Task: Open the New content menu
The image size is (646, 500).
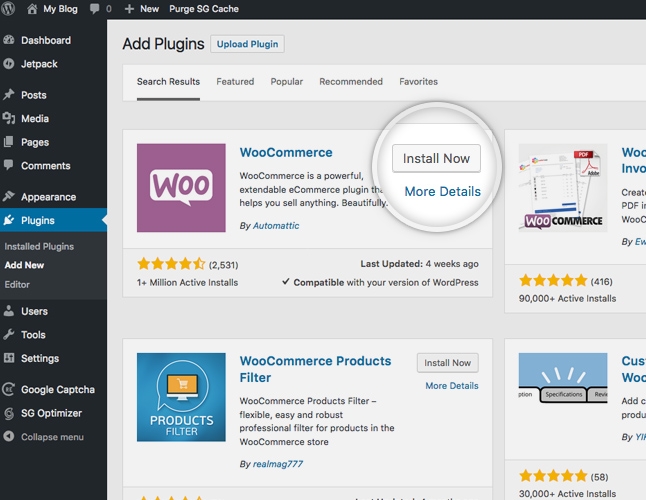Action: 142,9
